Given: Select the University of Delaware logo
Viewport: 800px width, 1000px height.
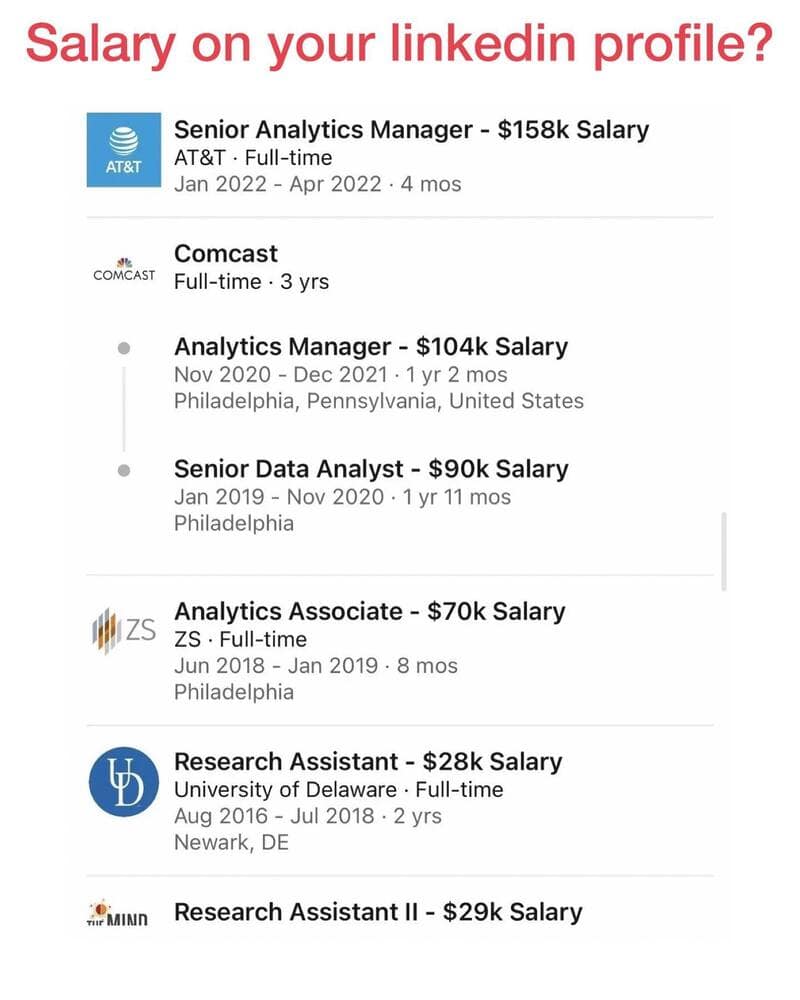Looking at the screenshot, I should pyautogui.click(x=124, y=782).
